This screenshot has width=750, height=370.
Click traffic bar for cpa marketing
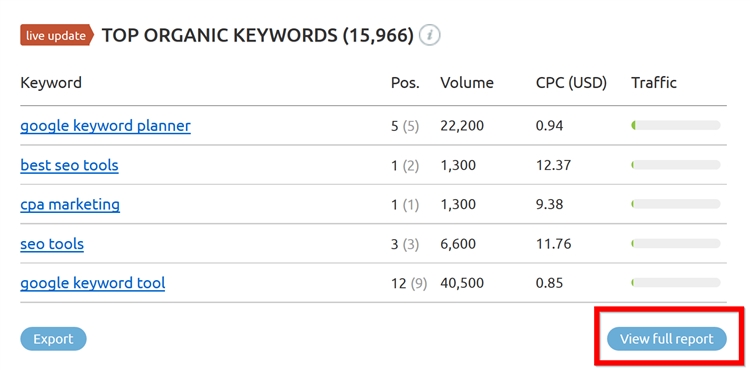pos(675,204)
